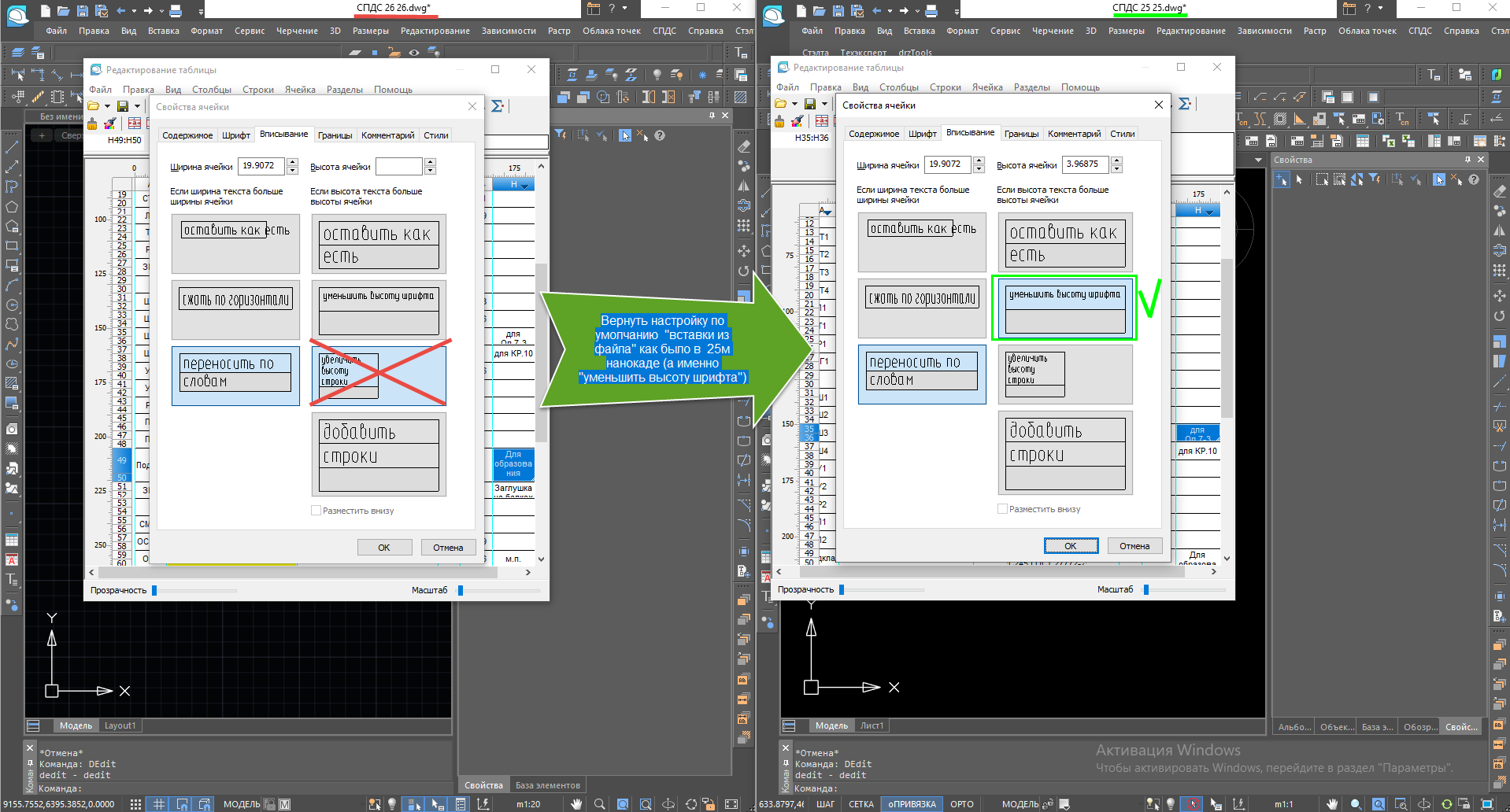
Task: Expand the open-file dropdown arrow in right table editor
Action: 794,104
